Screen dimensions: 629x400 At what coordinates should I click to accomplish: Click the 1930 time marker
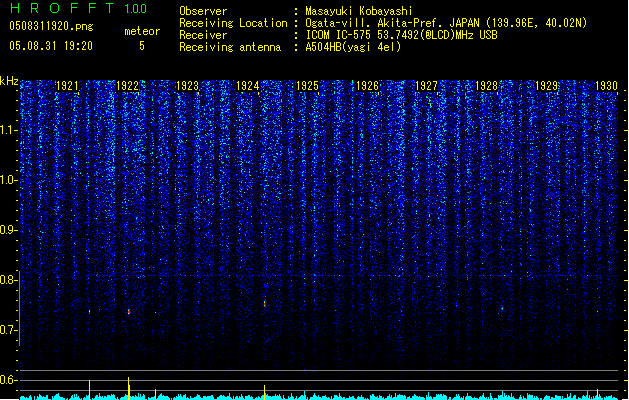(606, 86)
